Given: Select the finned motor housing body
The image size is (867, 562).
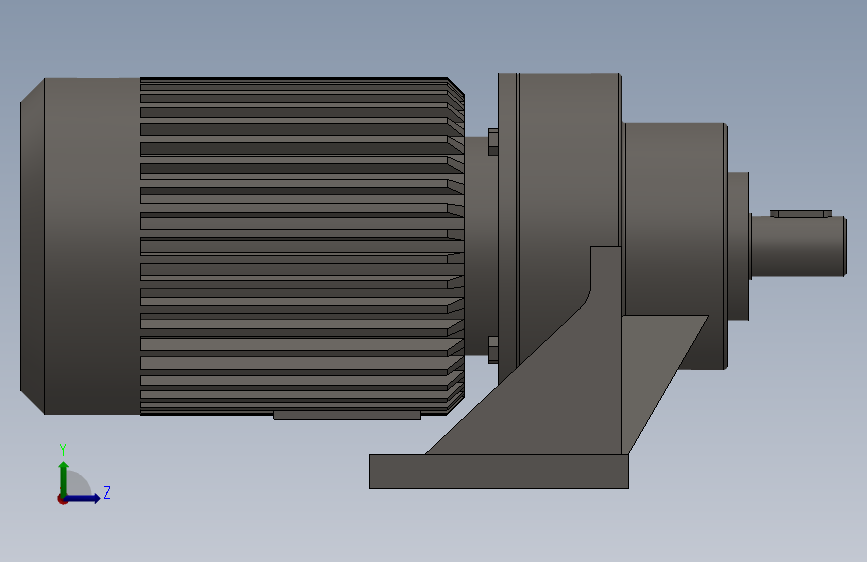Looking at the screenshot, I should click(302, 246).
